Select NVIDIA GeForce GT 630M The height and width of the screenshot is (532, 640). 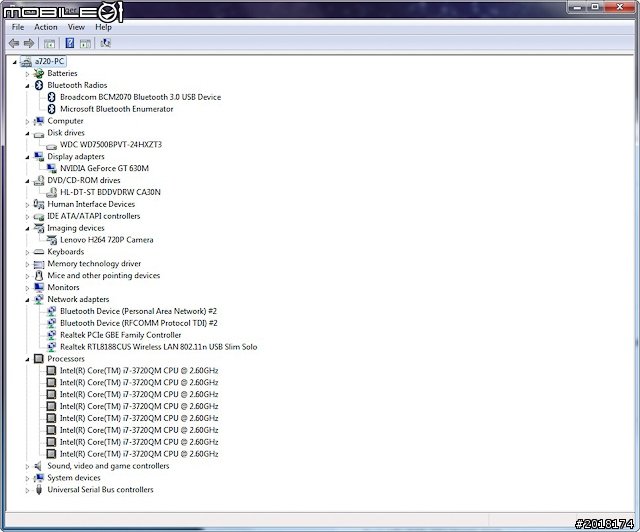click(x=104, y=168)
